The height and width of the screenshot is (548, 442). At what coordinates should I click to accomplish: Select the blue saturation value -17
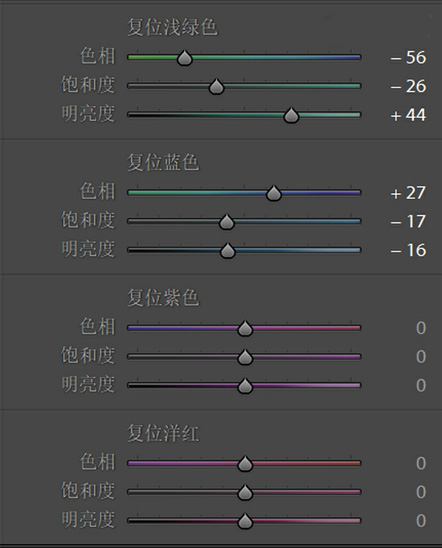point(408,222)
